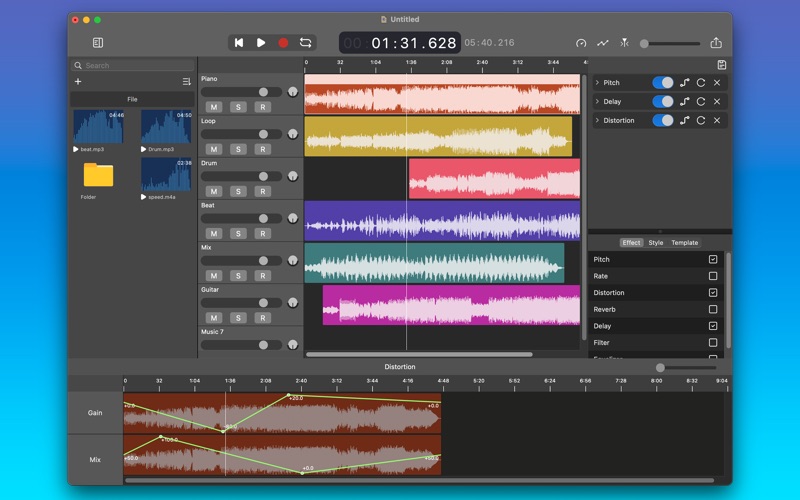Rewind to start with skip-back button
Image resolution: width=800 pixels, height=500 pixels.
238,43
